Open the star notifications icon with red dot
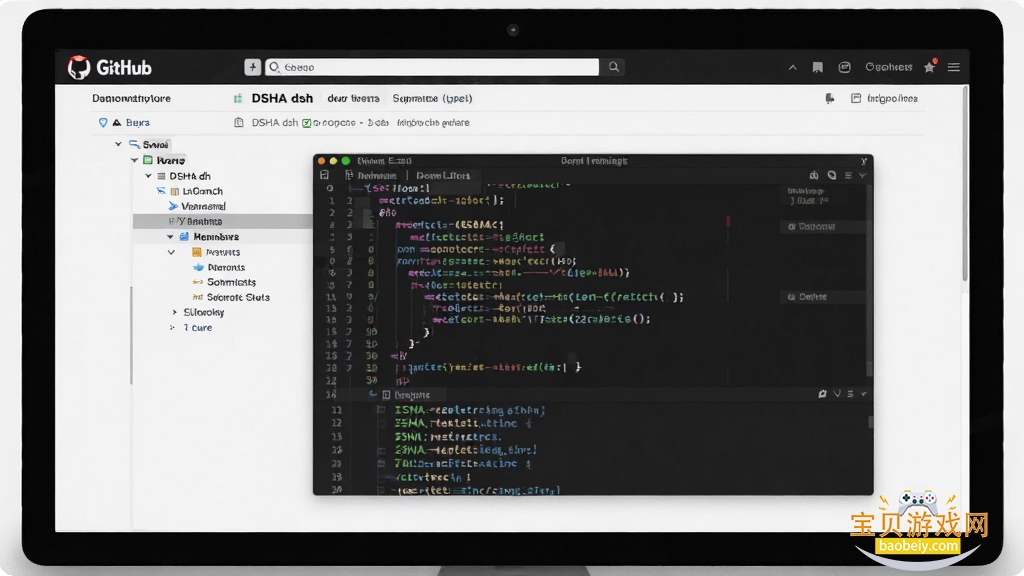Viewport: 1024px width, 576px height. [930, 66]
